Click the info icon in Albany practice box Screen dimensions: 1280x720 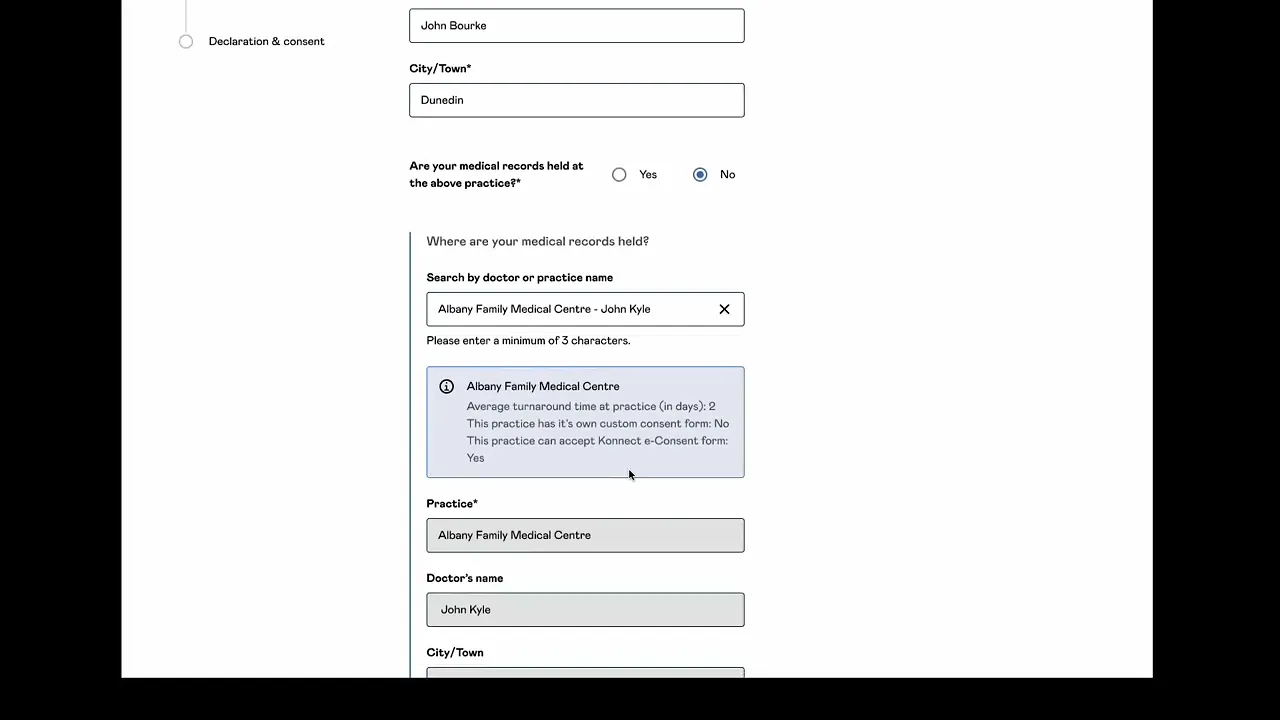[446, 387]
